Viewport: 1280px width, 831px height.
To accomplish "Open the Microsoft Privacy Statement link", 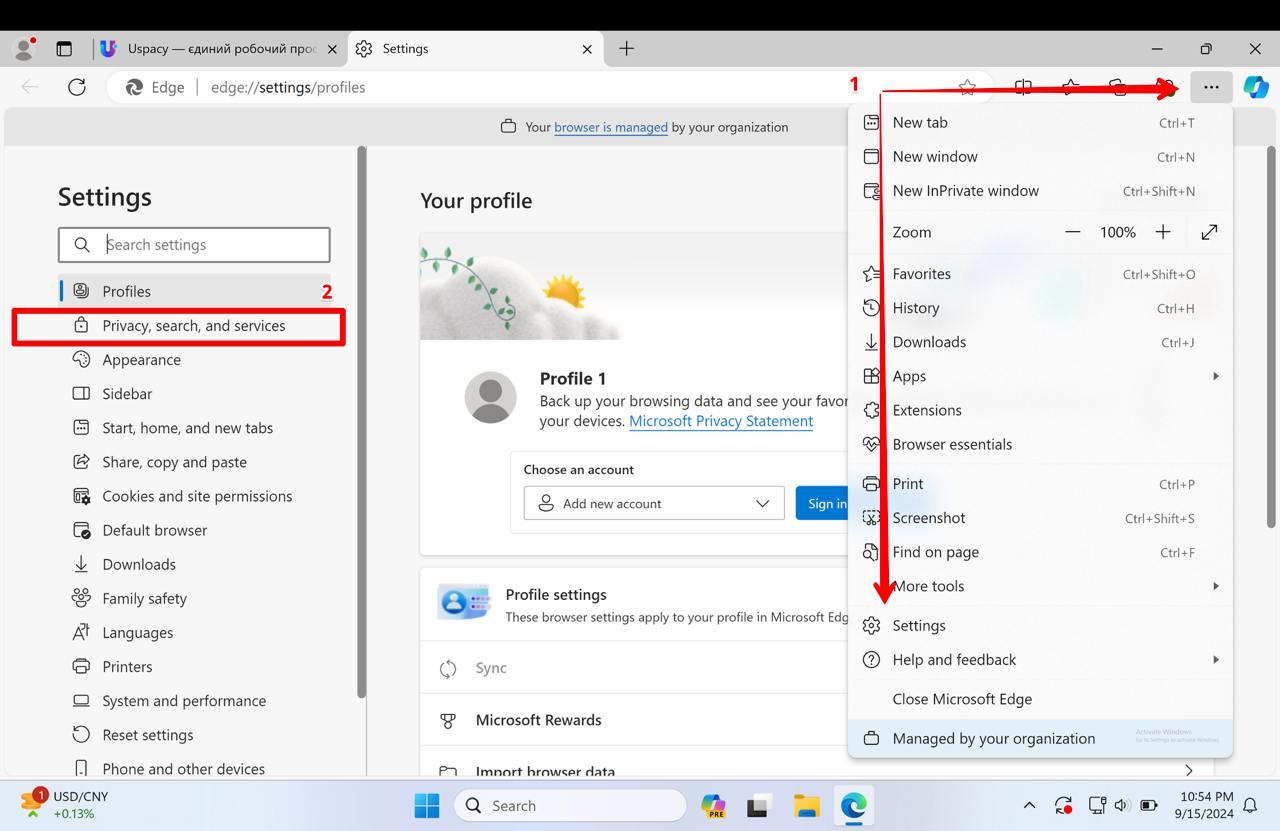I will pos(720,421).
